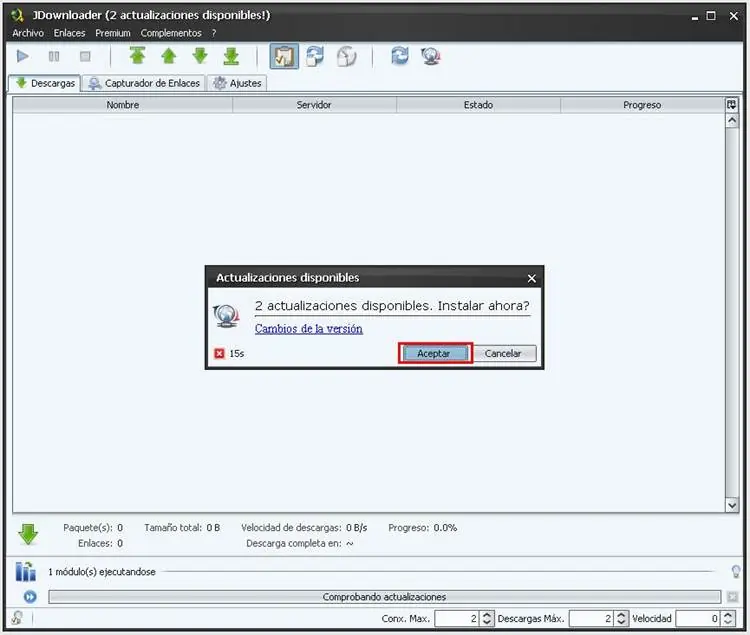
Task: Click Aceptar to install updates
Action: [435, 353]
